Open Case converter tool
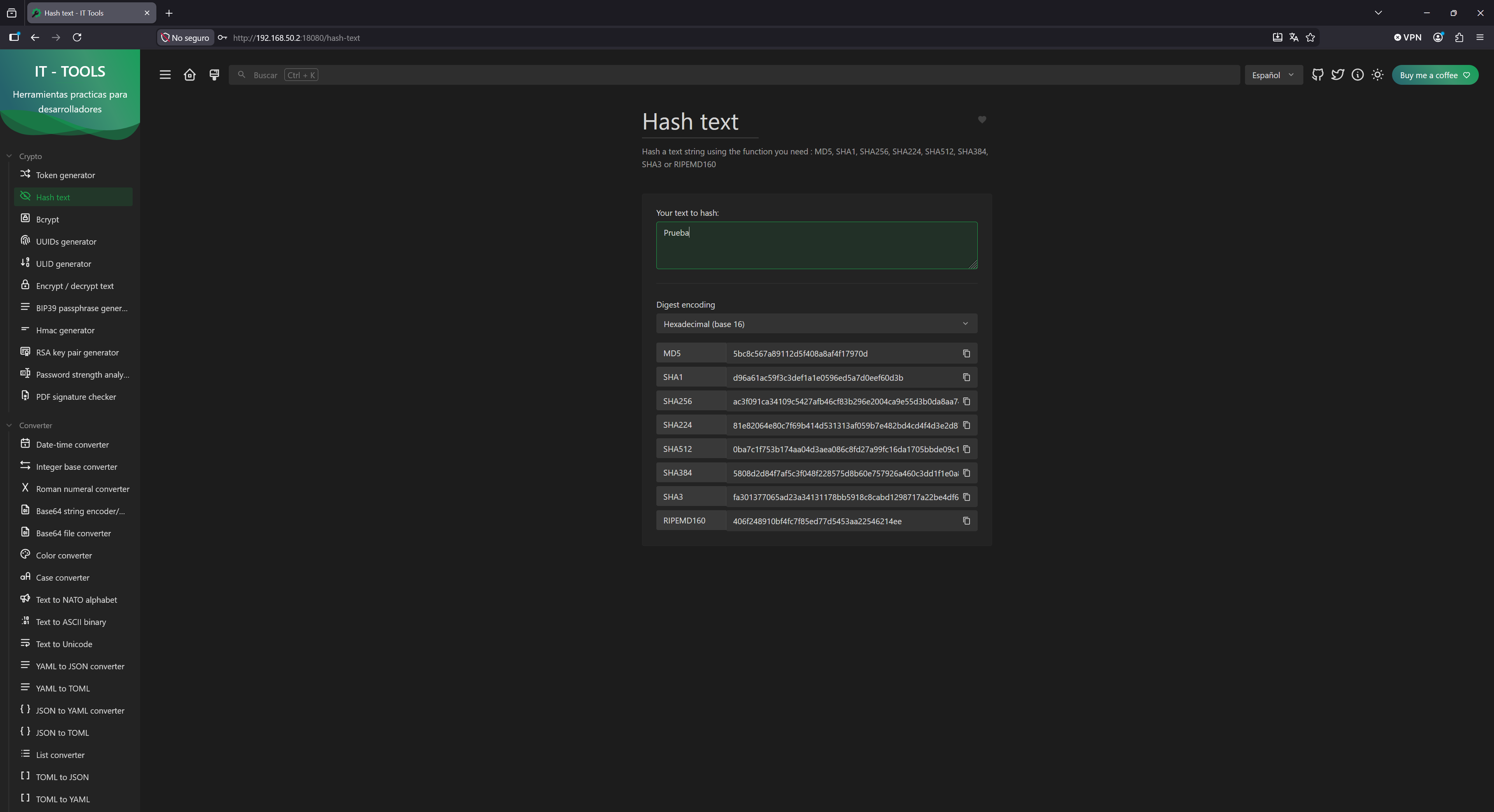1494x812 pixels. 73,577
